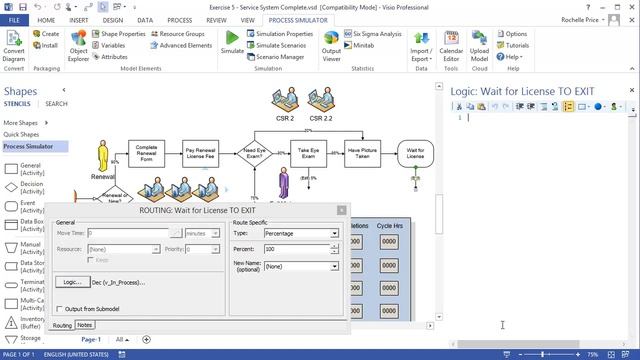The image size is (640, 360).
Task: Add a new page with the plus button
Action: coord(146,339)
